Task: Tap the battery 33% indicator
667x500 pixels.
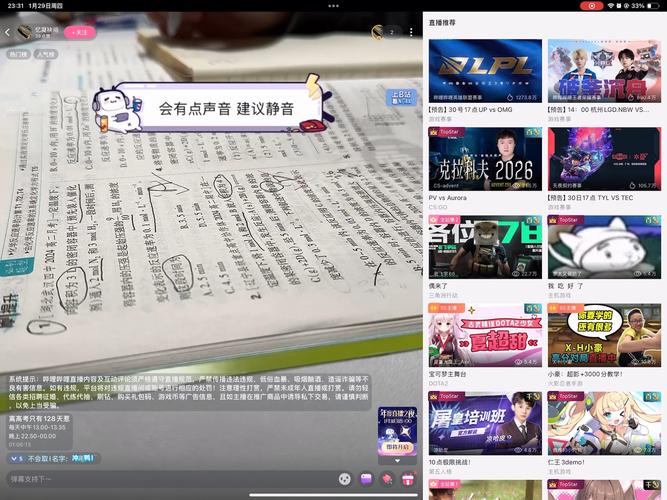Action: tap(646, 6)
